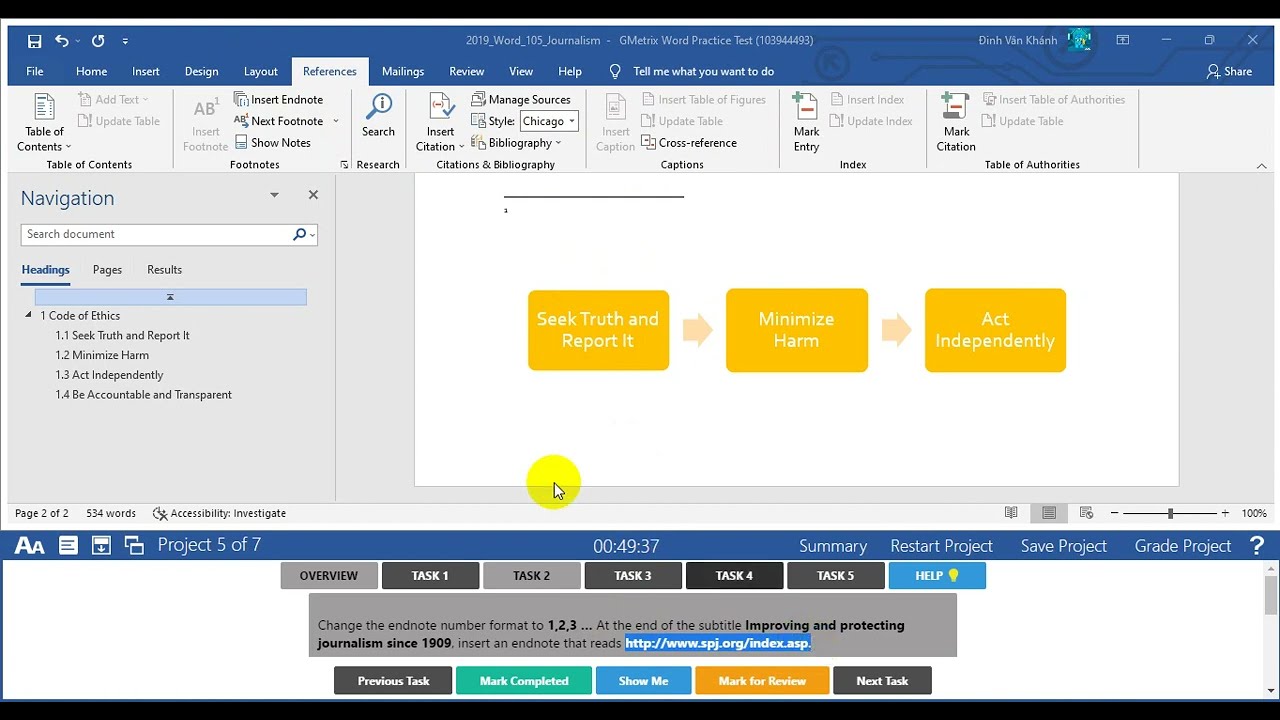Click the 100% zoom level
Image resolution: width=1280 pixels, height=720 pixels.
tap(1254, 513)
